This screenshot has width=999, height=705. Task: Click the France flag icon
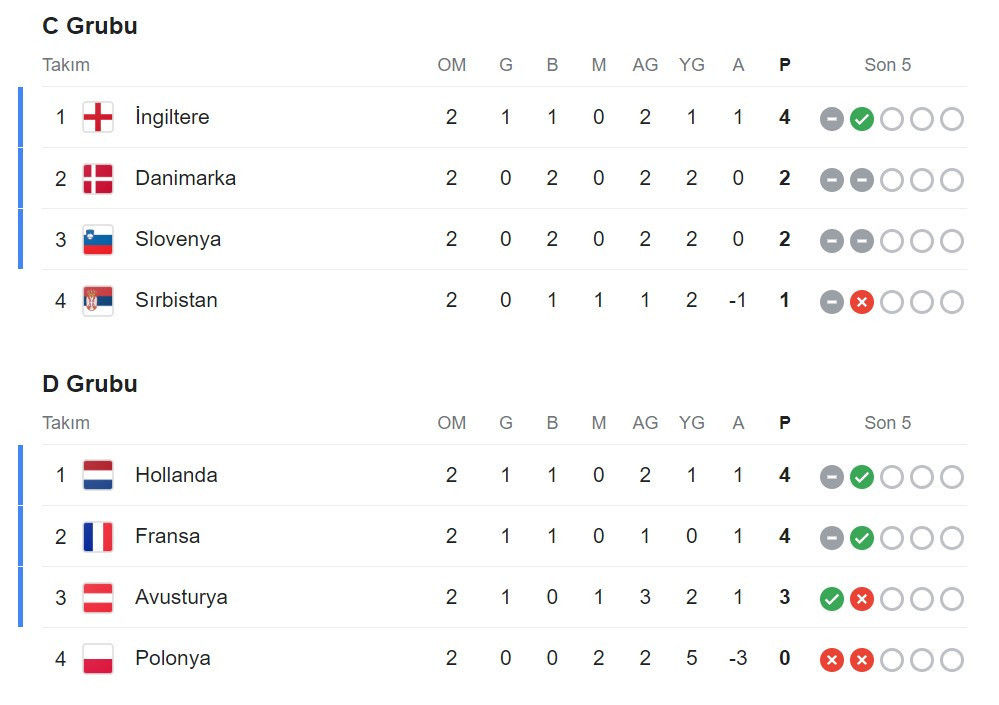pyautogui.click(x=97, y=536)
